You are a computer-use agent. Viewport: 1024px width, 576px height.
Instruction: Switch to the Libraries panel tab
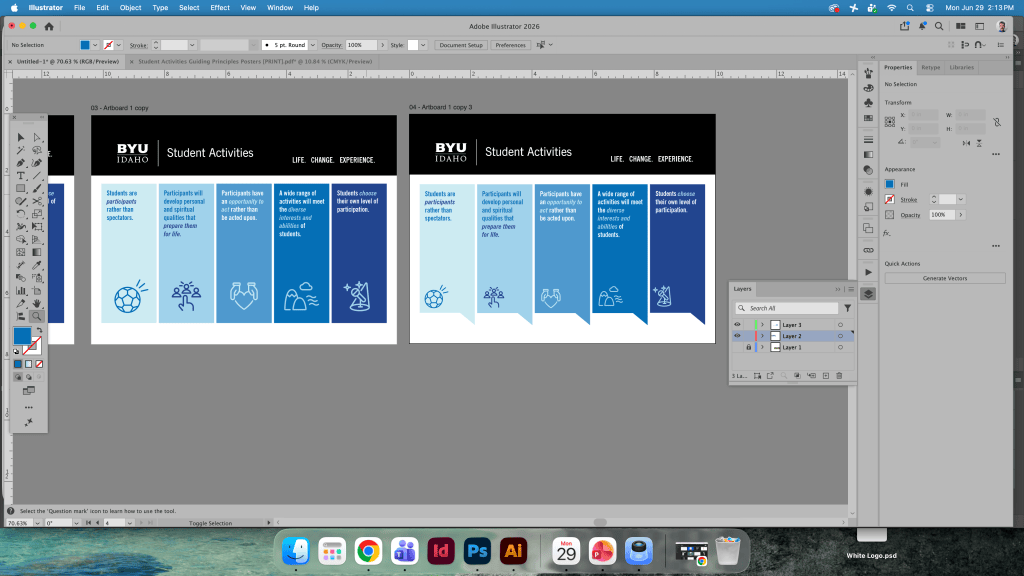(961, 67)
